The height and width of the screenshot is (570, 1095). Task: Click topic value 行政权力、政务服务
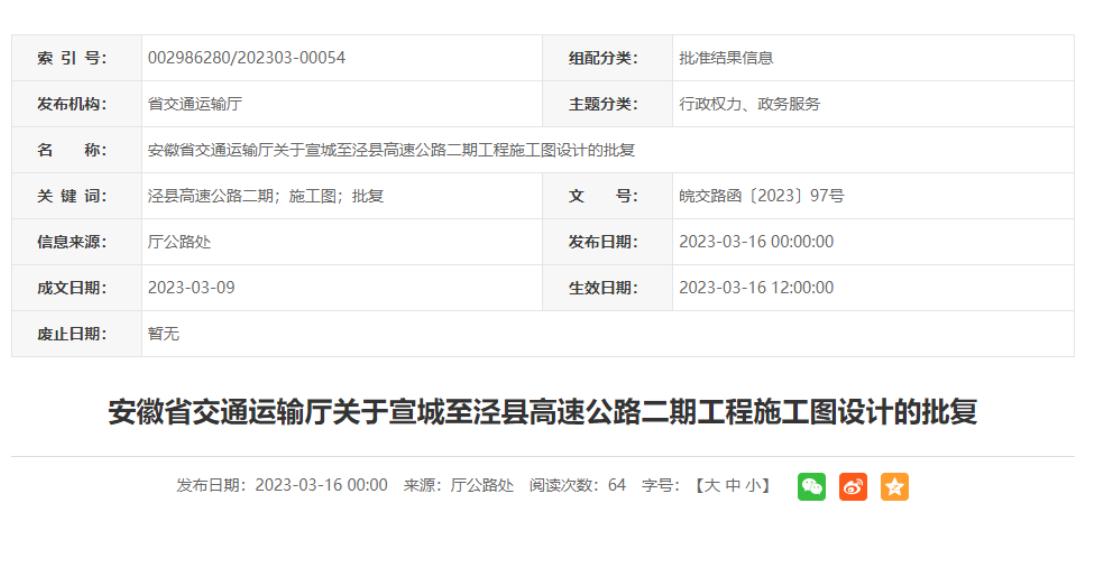749,104
